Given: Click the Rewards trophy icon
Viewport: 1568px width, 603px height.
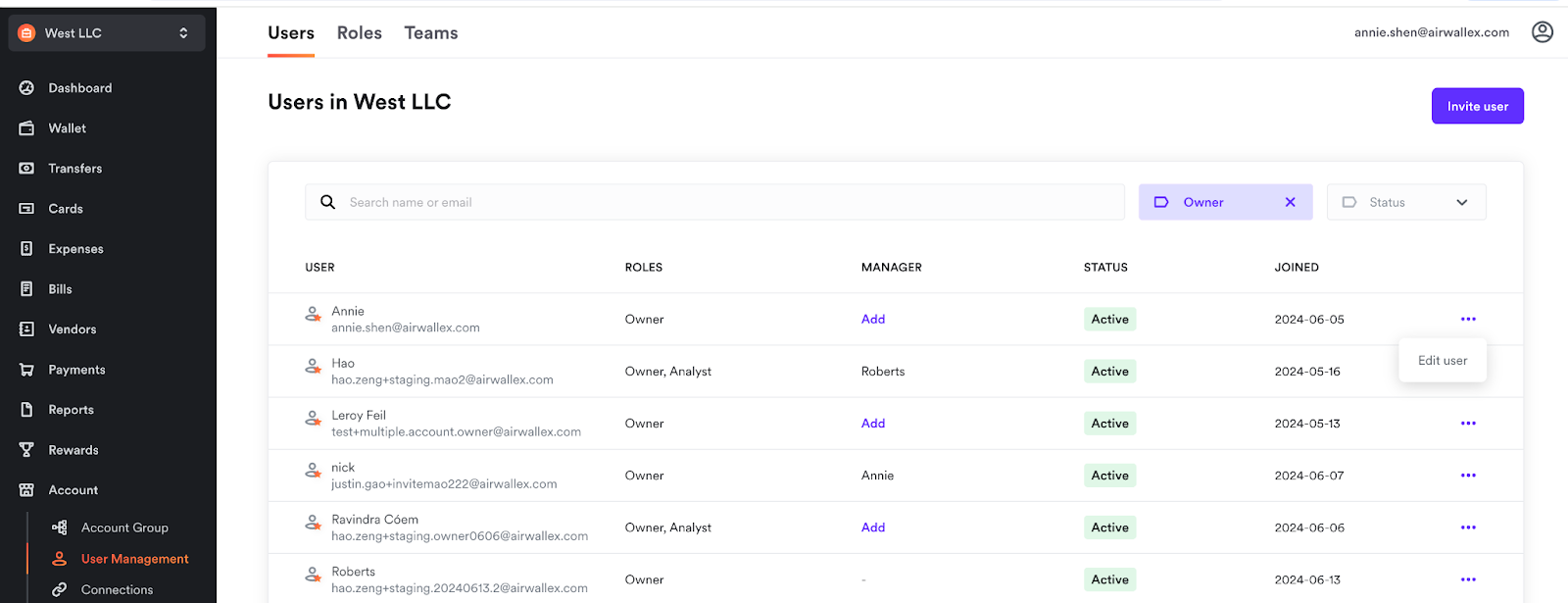Looking at the screenshot, I should pyautogui.click(x=26, y=450).
